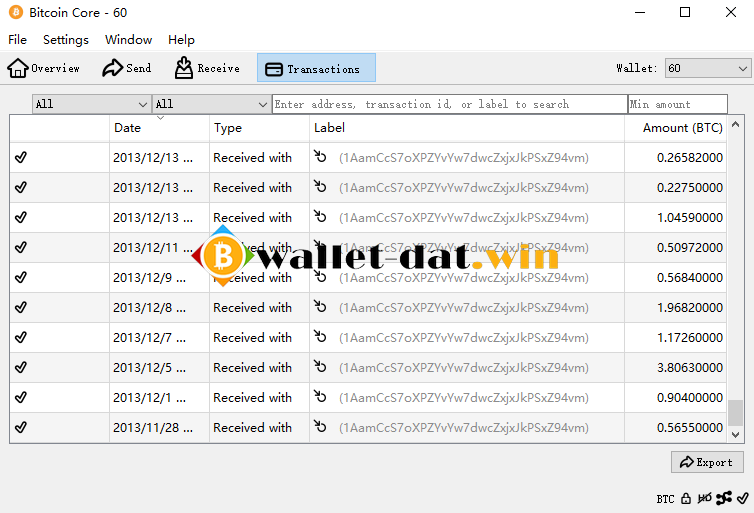This screenshot has width=754, height=513.
Task: Select the amount 1.96820000
Action: pos(690,308)
